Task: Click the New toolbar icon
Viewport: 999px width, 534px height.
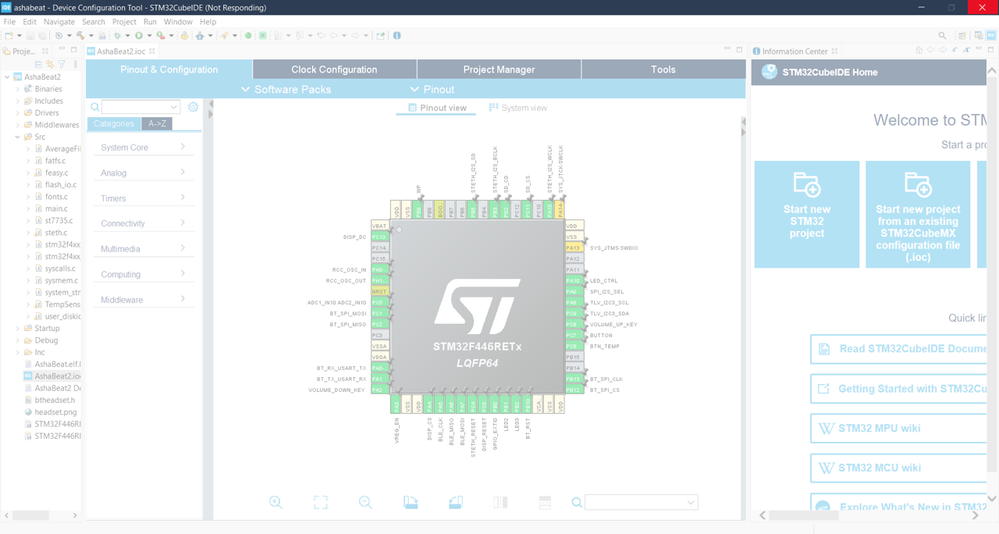Action: click(x=9, y=36)
